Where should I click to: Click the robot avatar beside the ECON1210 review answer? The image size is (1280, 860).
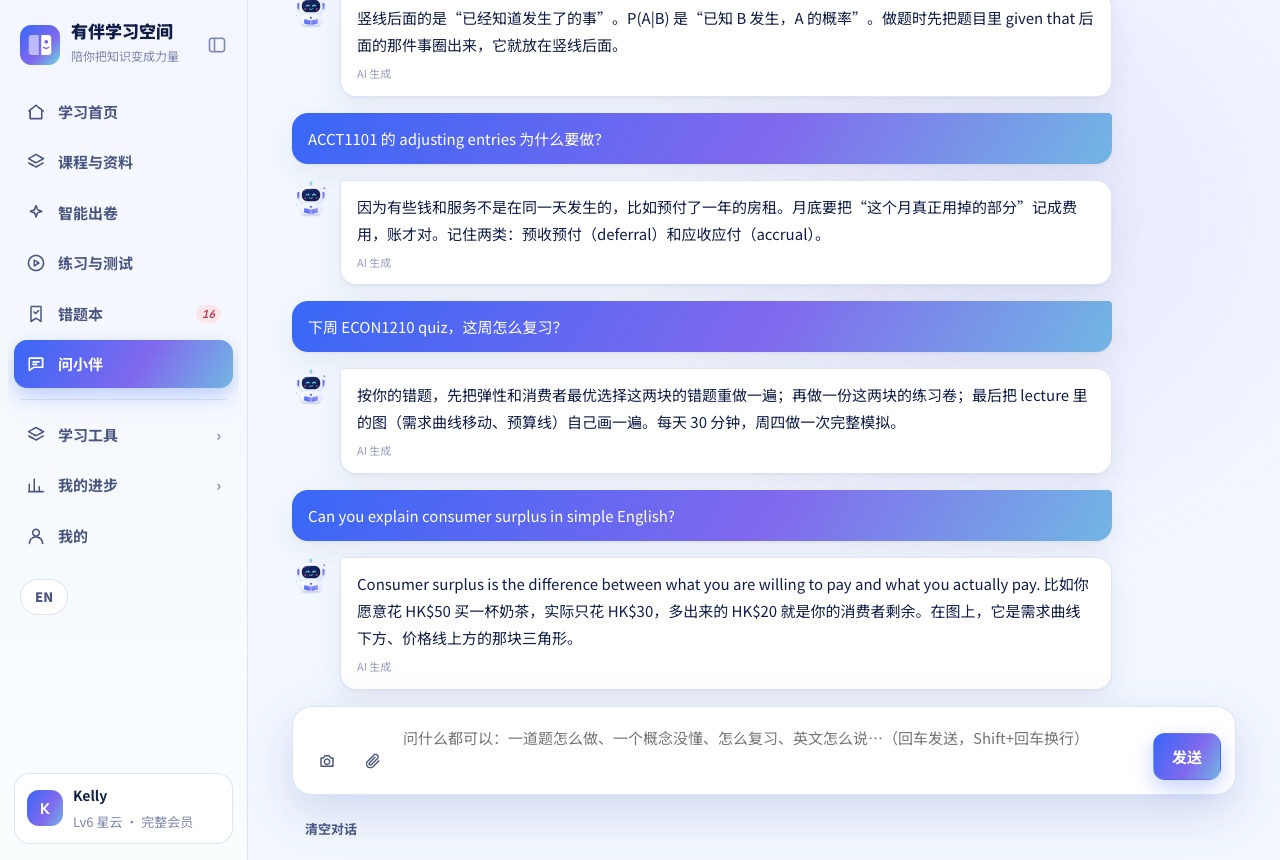click(x=312, y=387)
